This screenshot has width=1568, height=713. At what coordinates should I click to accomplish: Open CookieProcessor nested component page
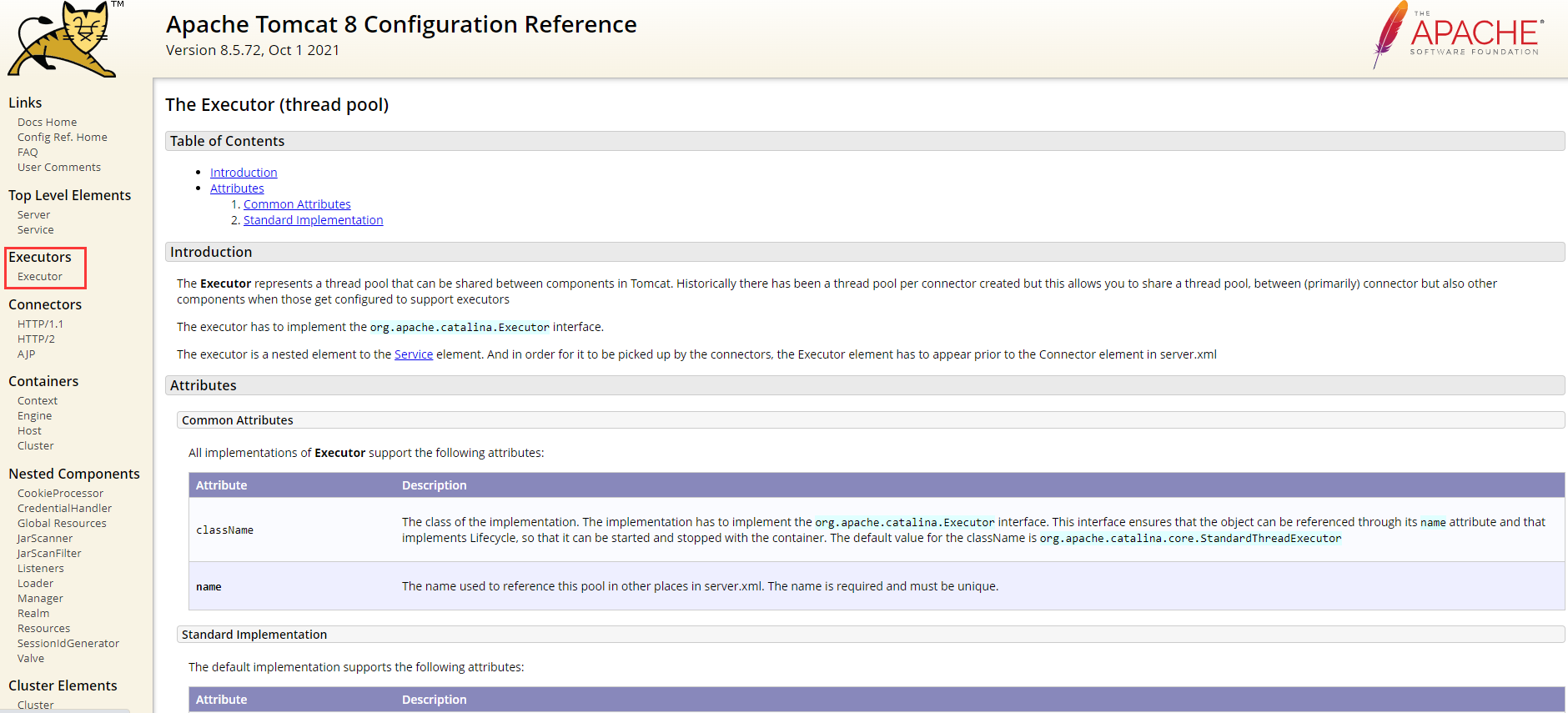point(60,494)
